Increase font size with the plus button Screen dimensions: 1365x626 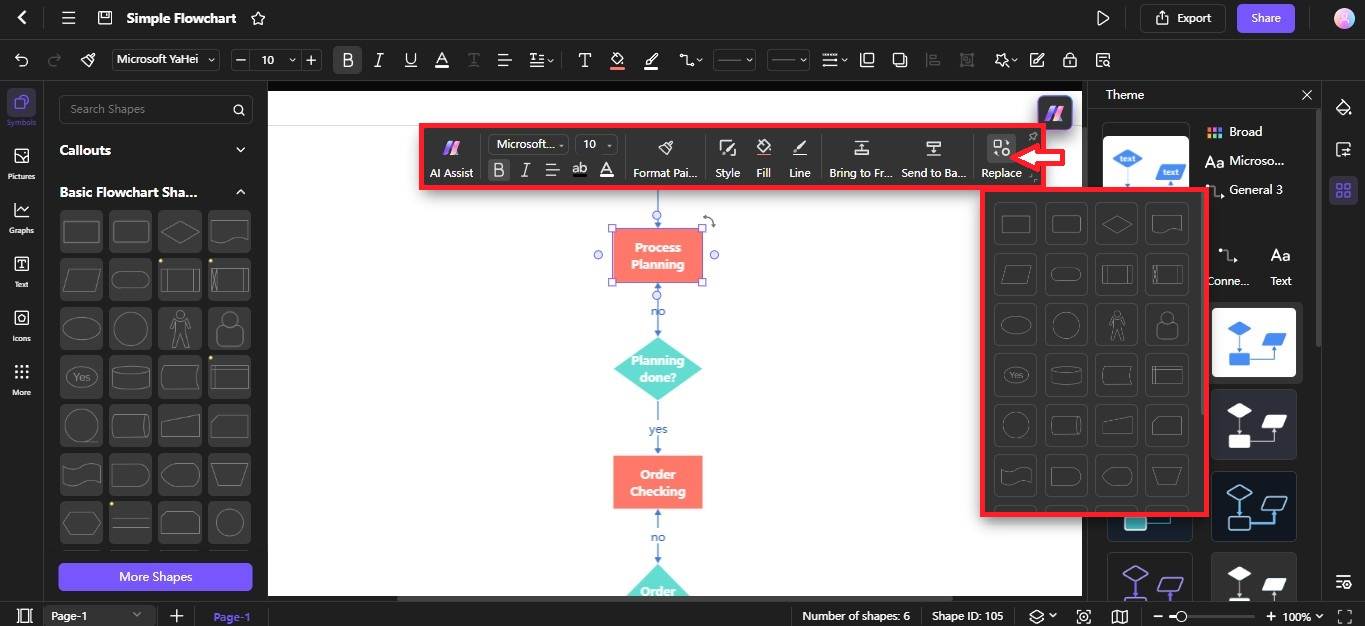point(311,60)
